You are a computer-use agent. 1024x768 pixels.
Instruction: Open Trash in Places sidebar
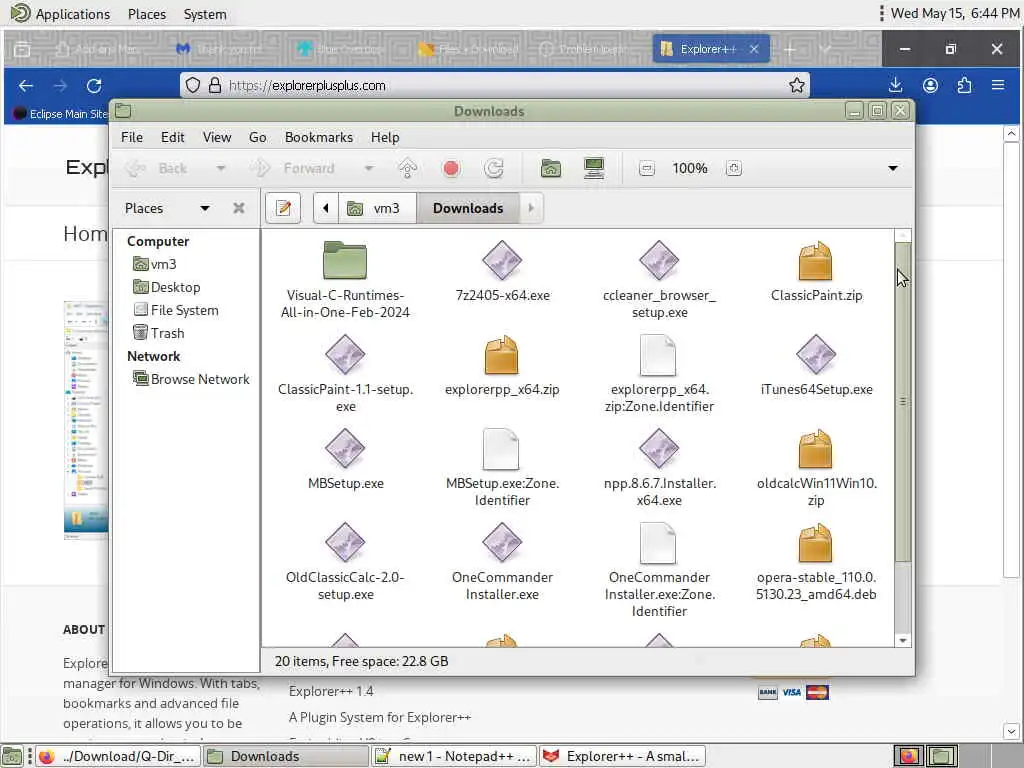pyautogui.click(x=159, y=333)
